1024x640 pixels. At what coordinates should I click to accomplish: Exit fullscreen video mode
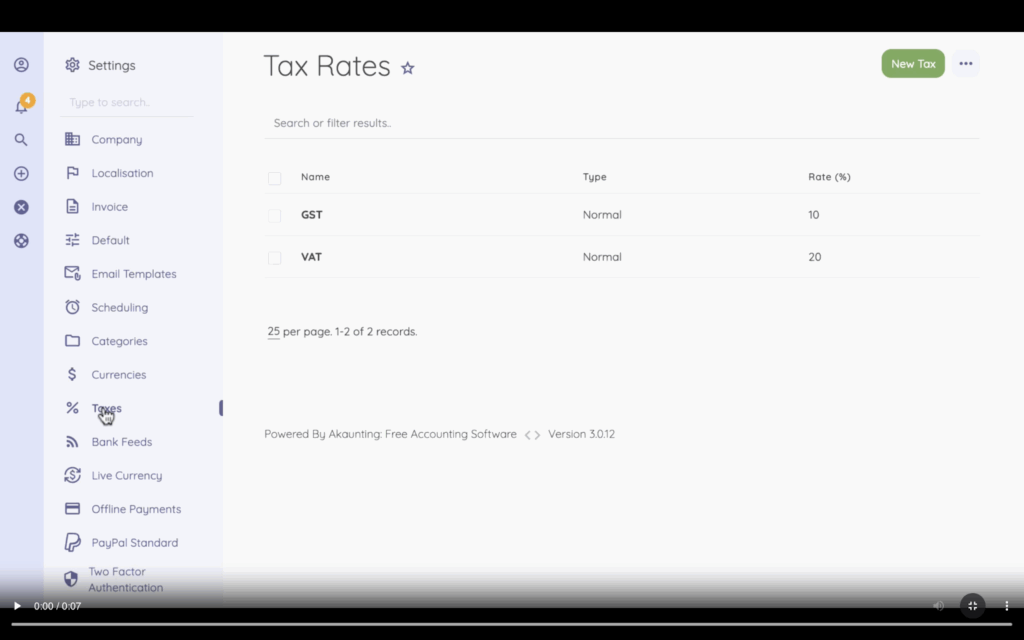pos(972,606)
